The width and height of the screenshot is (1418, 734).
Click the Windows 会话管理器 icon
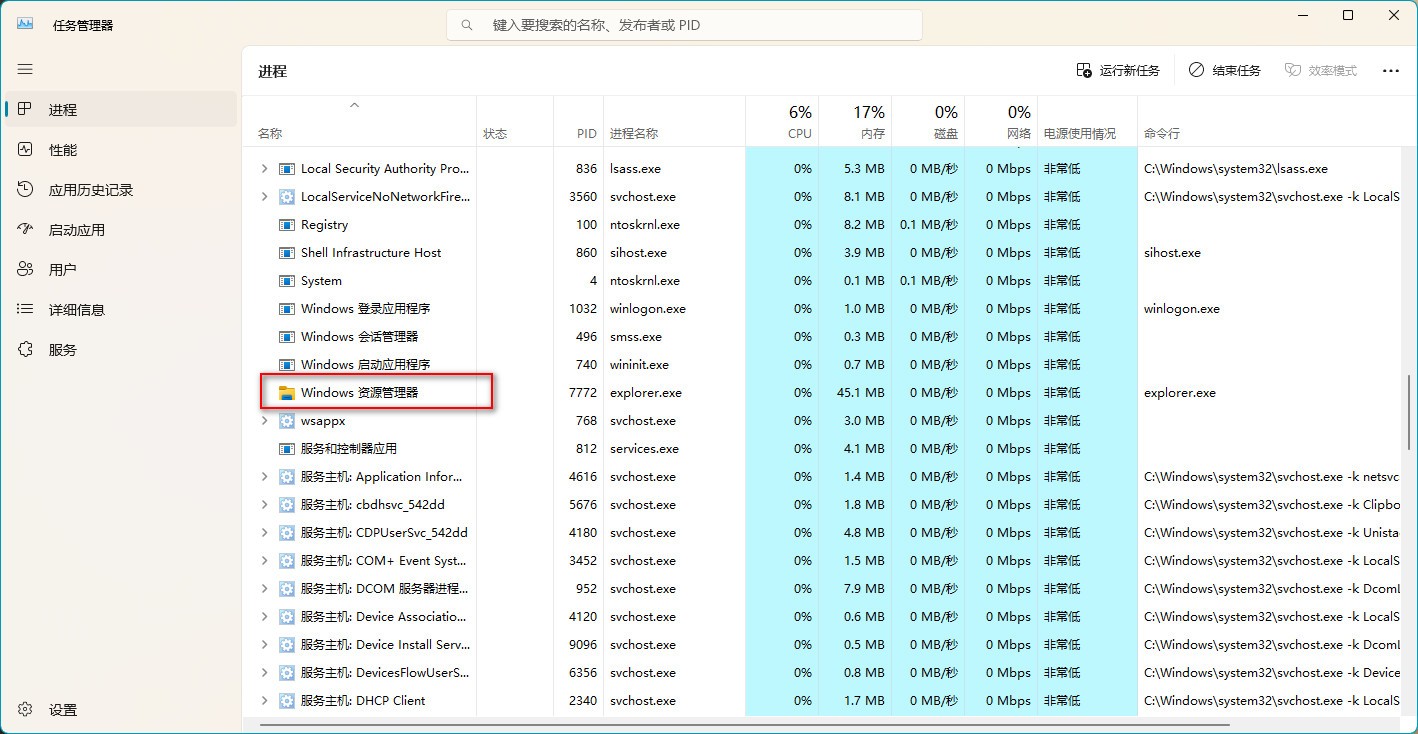[287, 337]
